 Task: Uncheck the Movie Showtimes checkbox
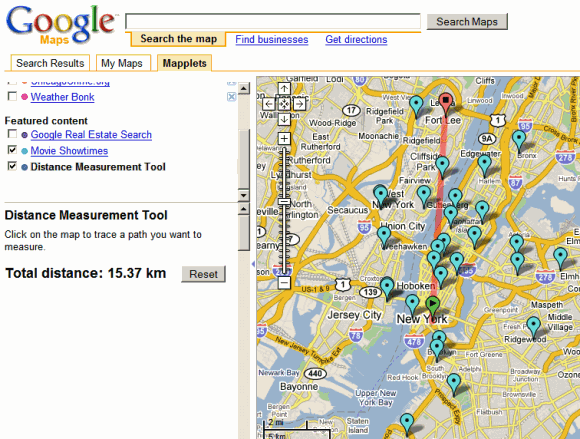pos(12,150)
